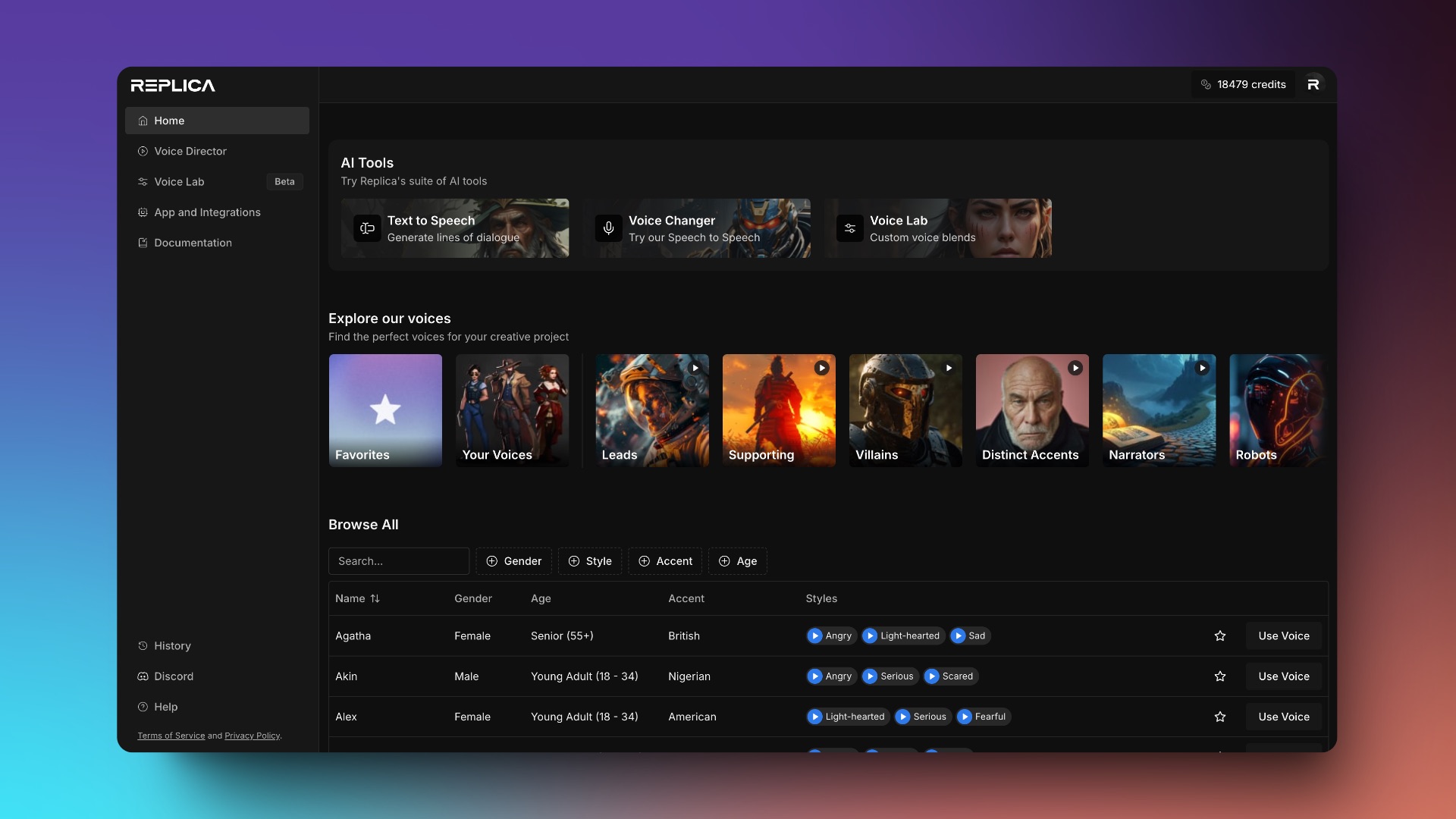
Task: Open the Style filter dropdown
Action: coord(590,561)
